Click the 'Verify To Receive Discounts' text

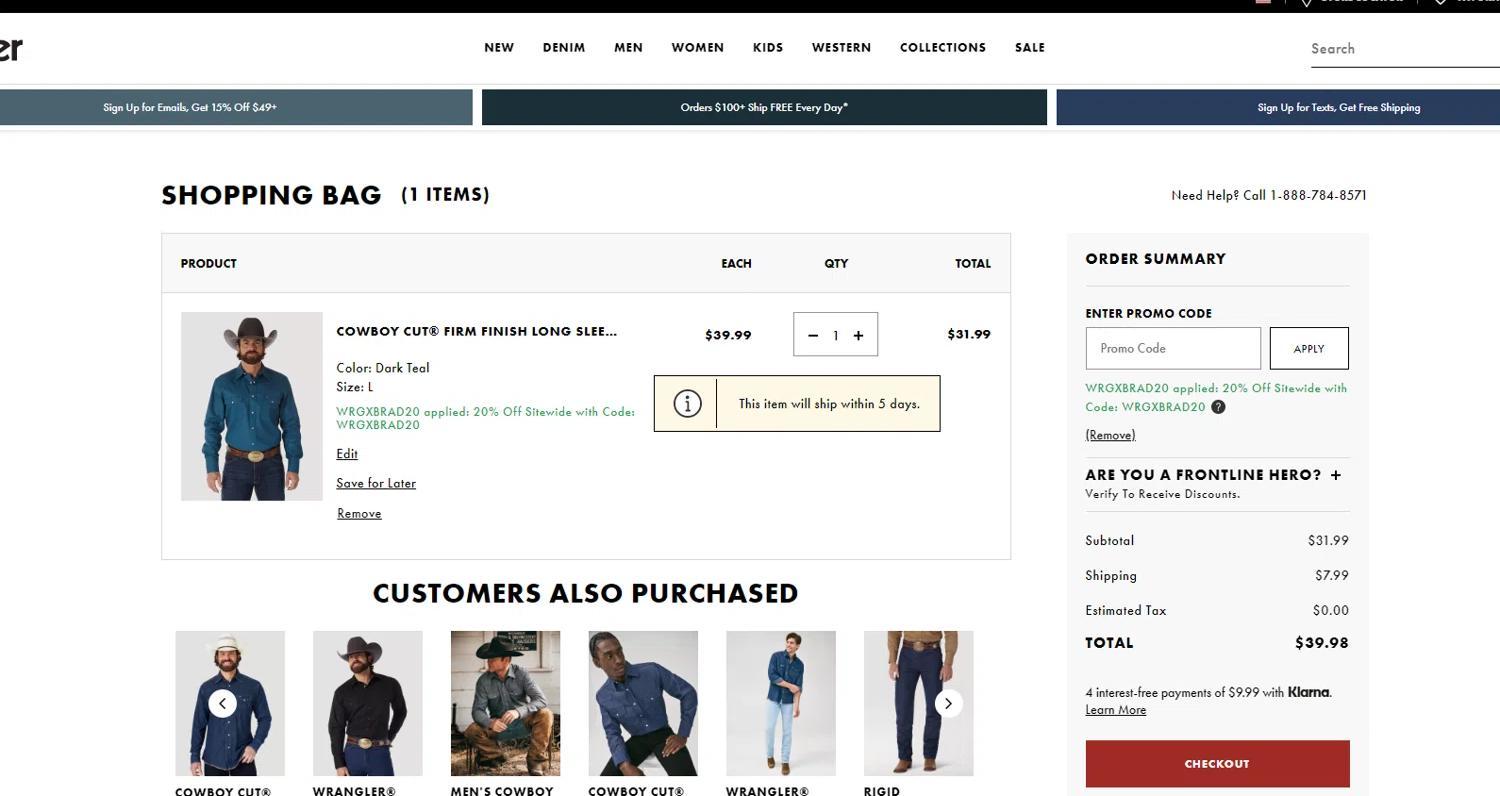(1162, 494)
